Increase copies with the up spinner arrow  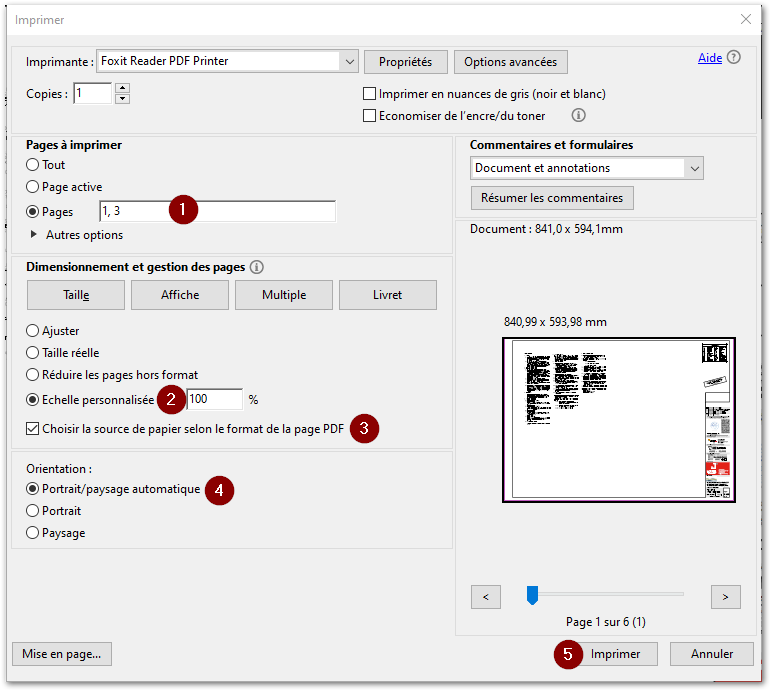(x=122, y=88)
